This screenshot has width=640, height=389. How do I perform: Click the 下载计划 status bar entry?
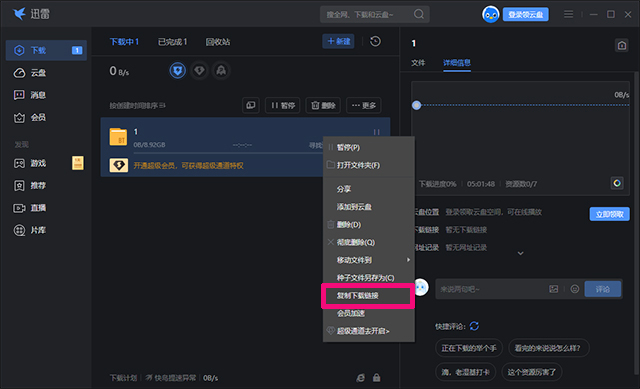coord(123,378)
